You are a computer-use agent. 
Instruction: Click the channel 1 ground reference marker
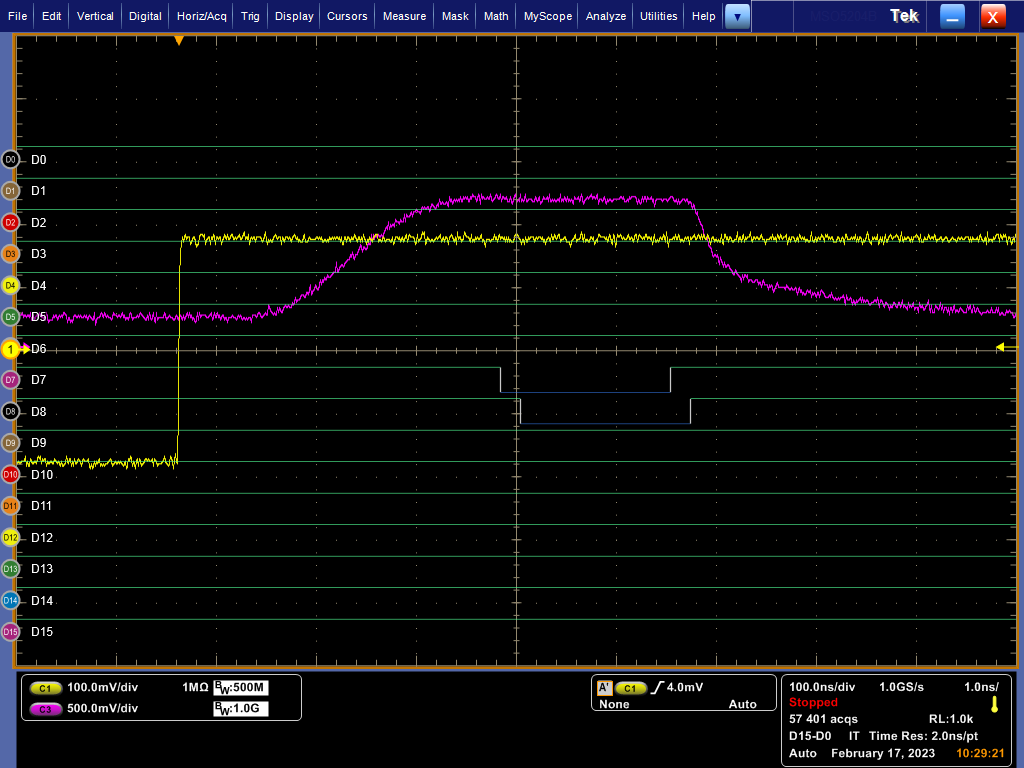click(x=12, y=349)
